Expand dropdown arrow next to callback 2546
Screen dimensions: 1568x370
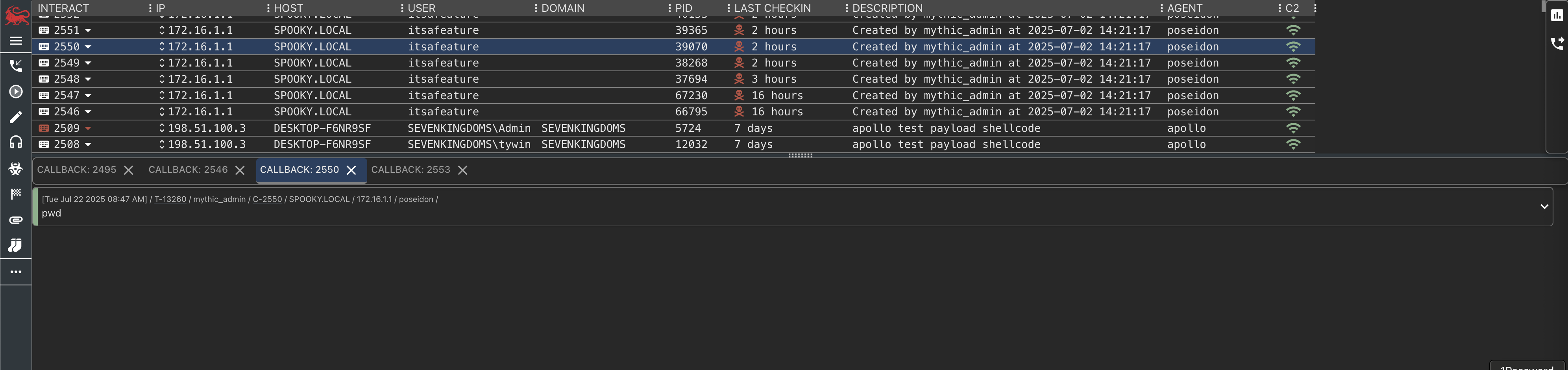pos(88,112)
